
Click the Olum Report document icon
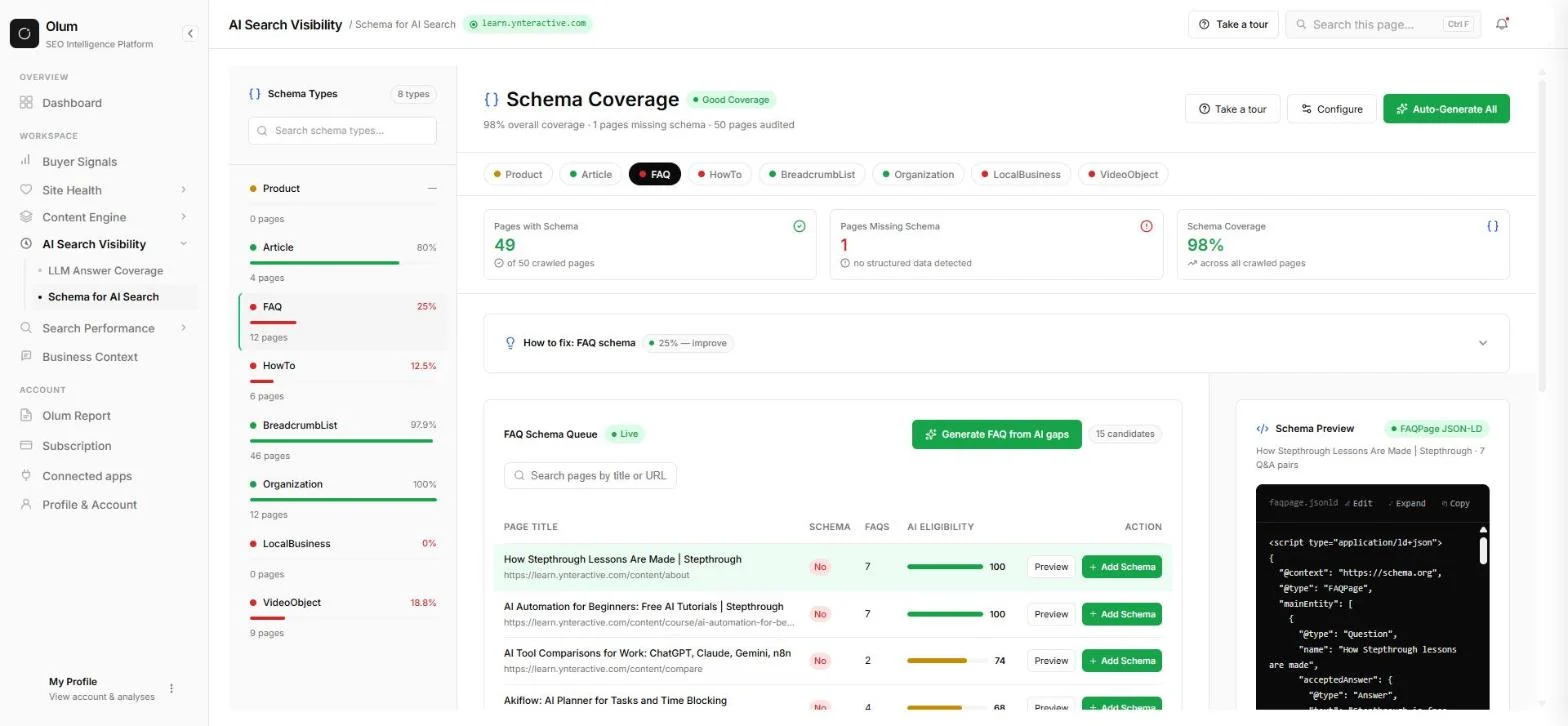(26, 416)
